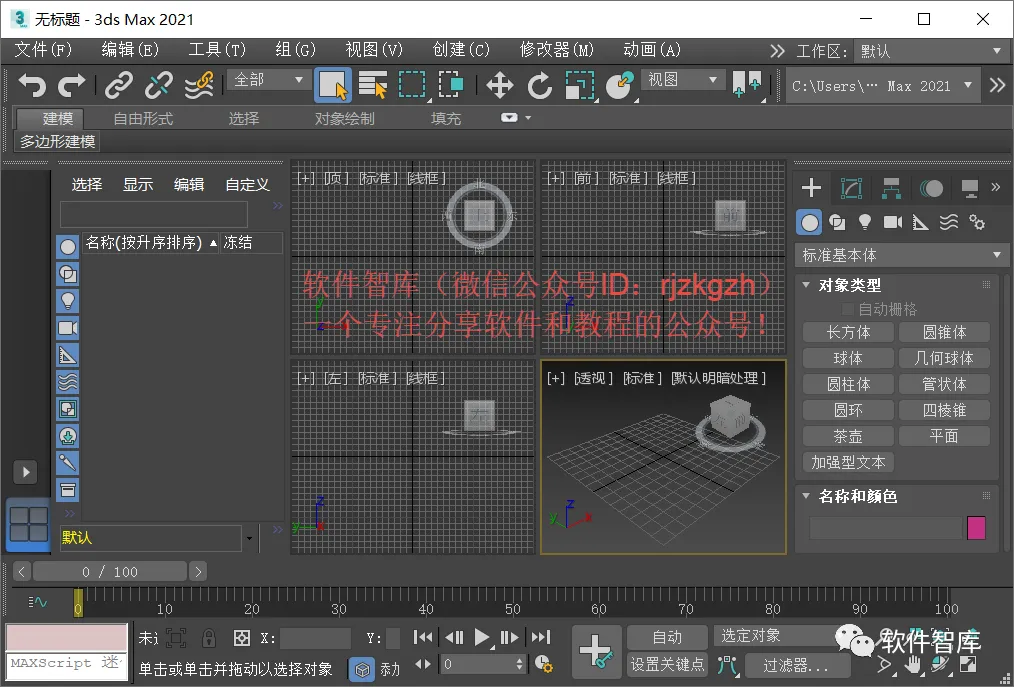Open the 标准基本体 dropdown
Image resolution: width=1014 pixels, height=687 pixels.
[x=901, y=256]
